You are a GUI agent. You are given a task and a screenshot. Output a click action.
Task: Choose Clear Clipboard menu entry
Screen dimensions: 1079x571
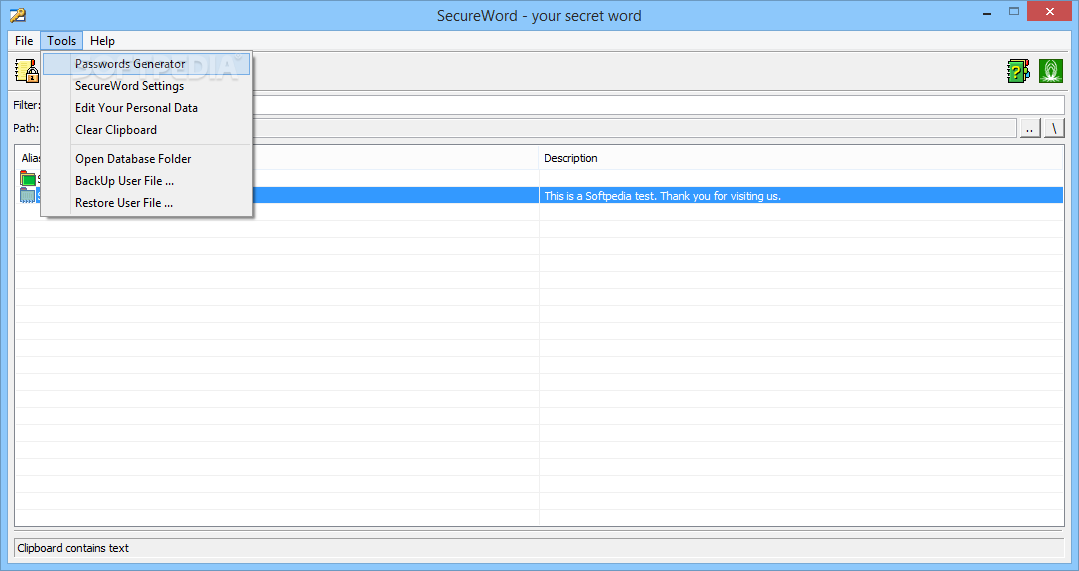147,130
